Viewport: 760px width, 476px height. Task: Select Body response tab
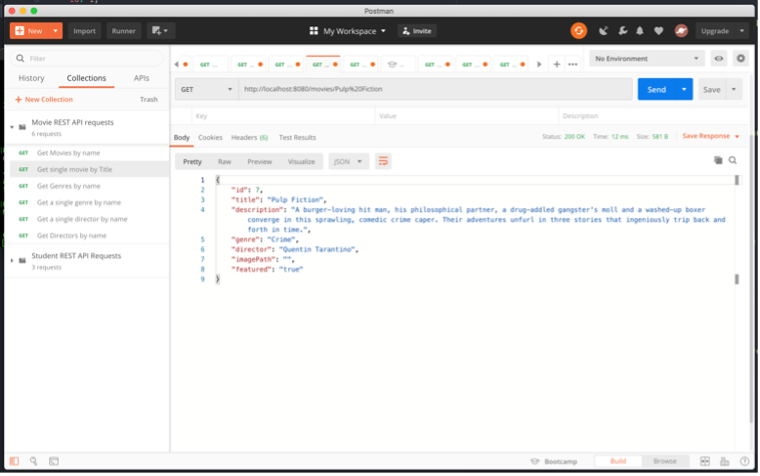[x=182, y=138]
